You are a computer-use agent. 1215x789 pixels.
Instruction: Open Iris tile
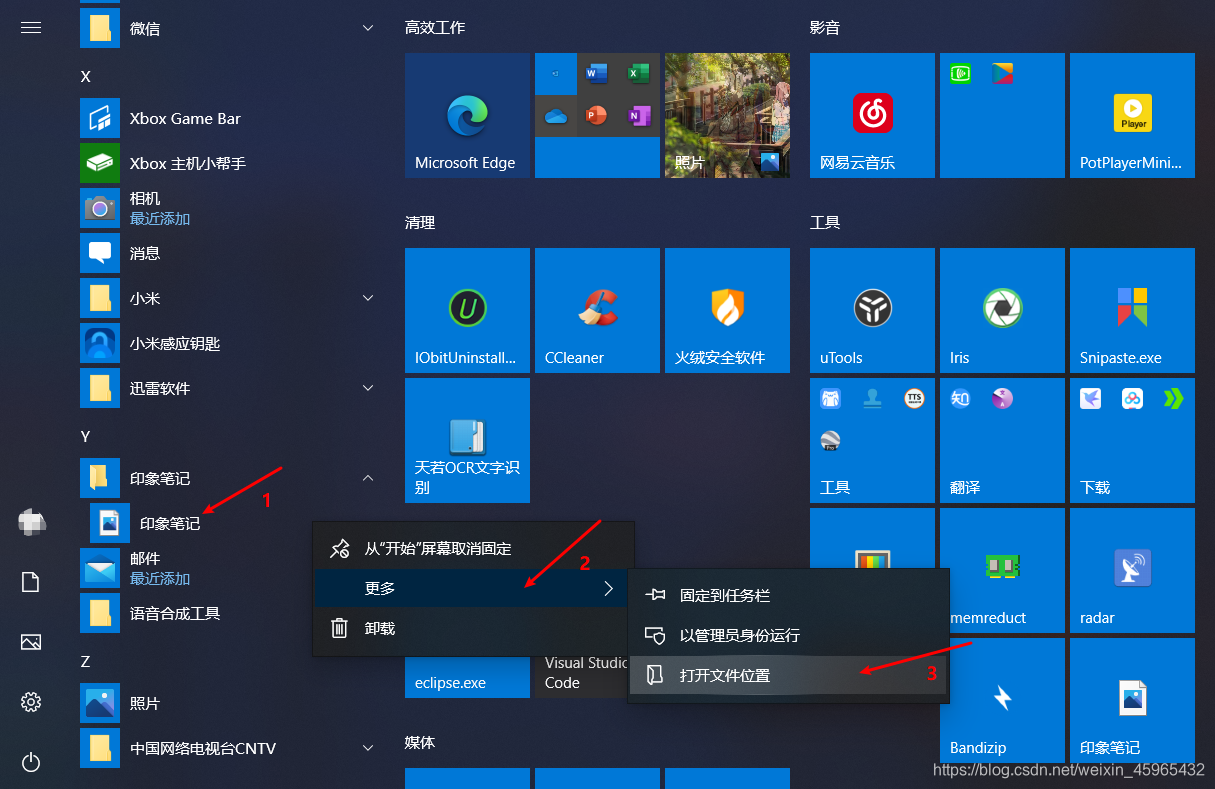(1002, 311)
